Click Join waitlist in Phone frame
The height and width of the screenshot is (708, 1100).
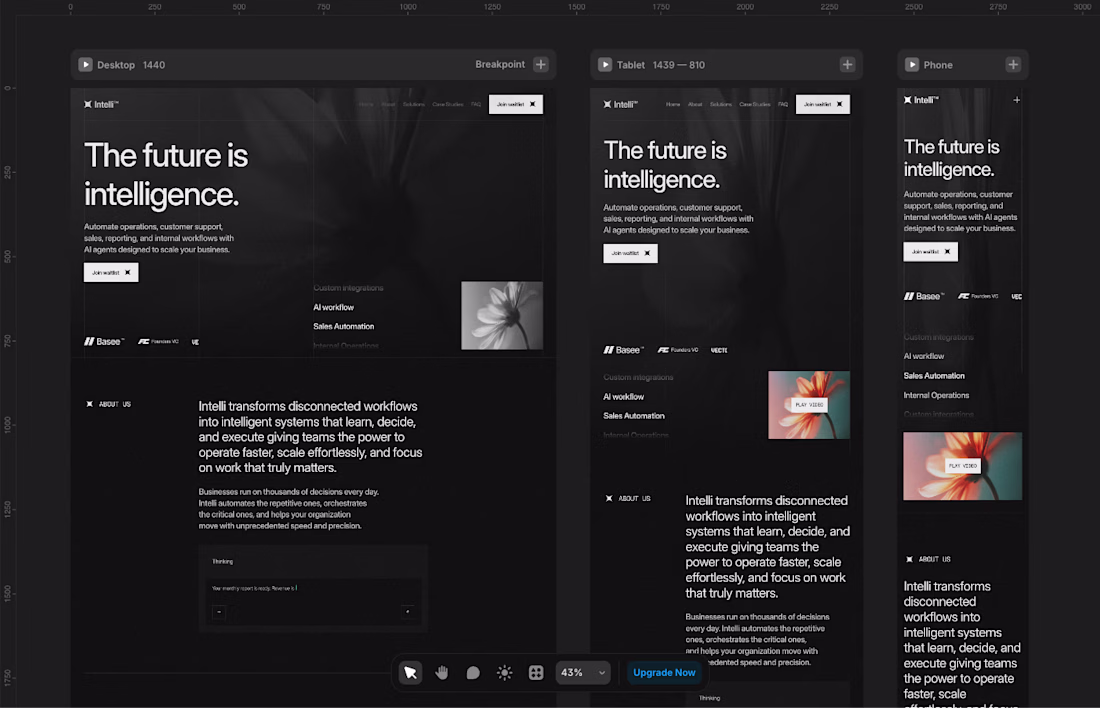(x=930, y=251)
